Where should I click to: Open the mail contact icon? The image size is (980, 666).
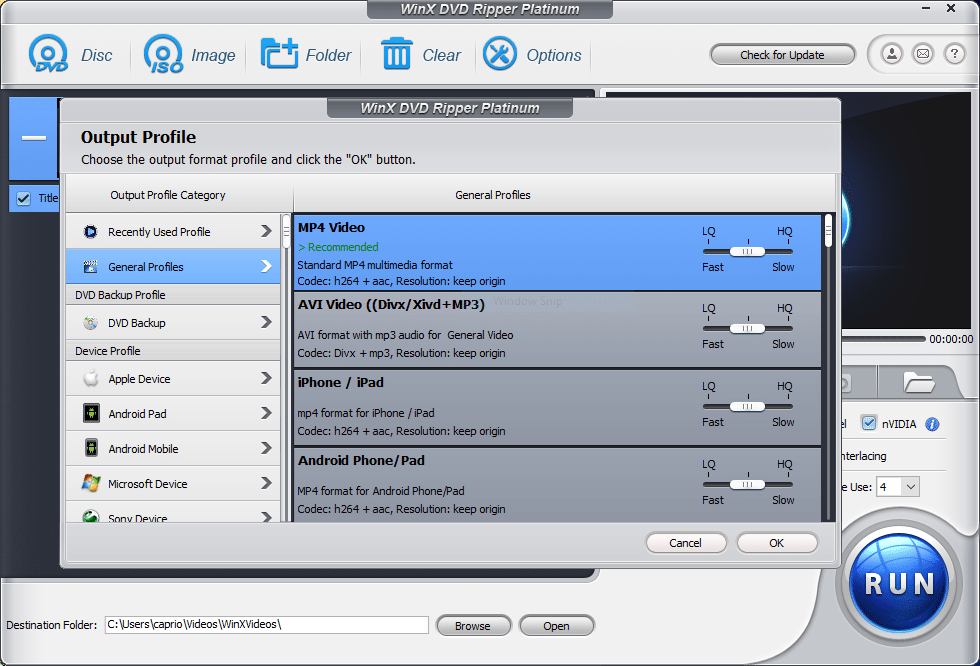922,54
